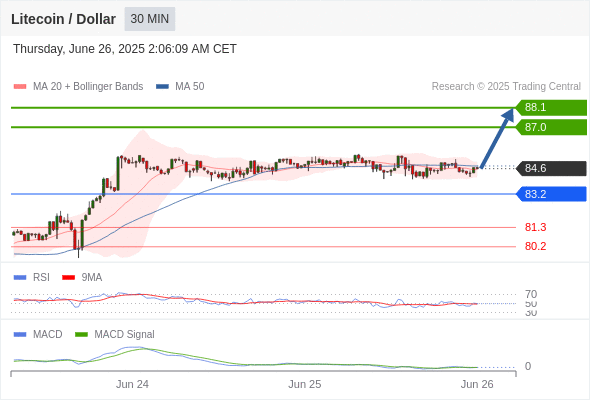Screen dimensions: 590x400
Task: Click the 84.6 current price tag
Action: point(552,168)
